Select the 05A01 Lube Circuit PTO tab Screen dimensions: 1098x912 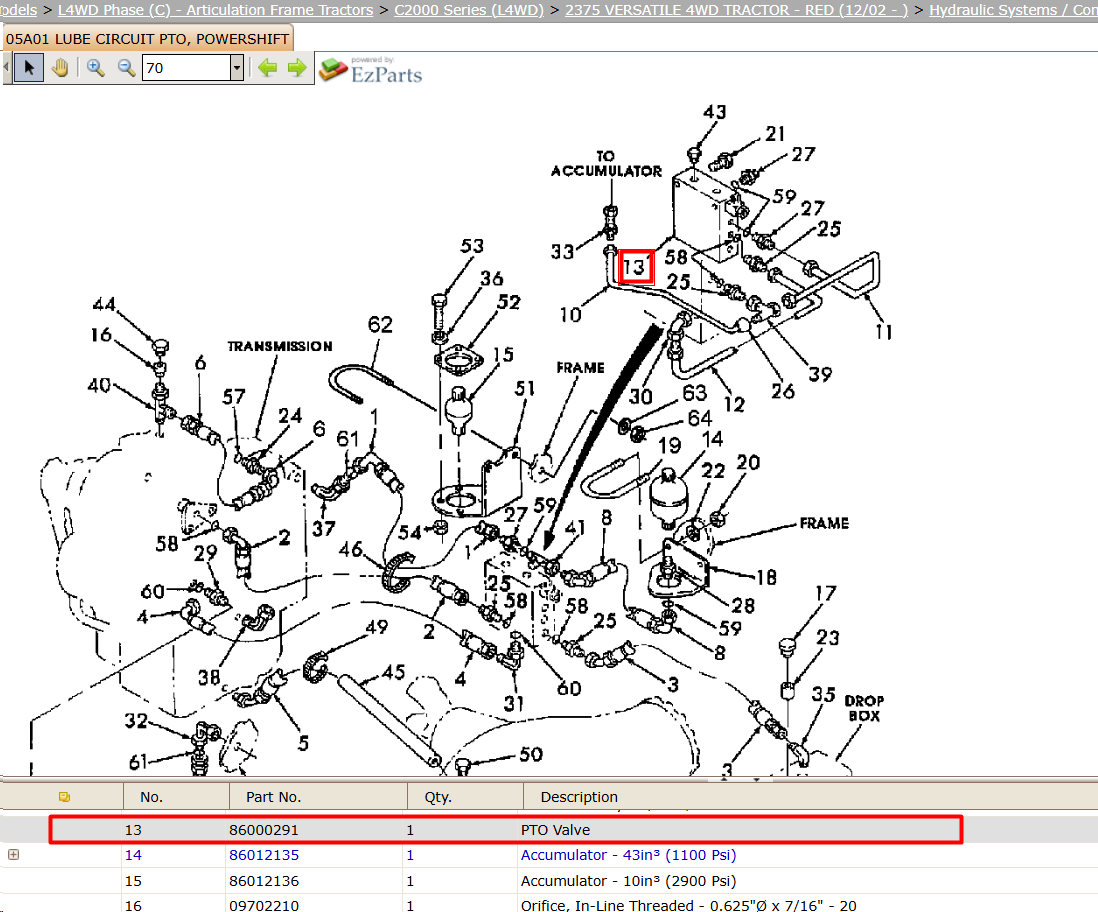click(148, 39)
